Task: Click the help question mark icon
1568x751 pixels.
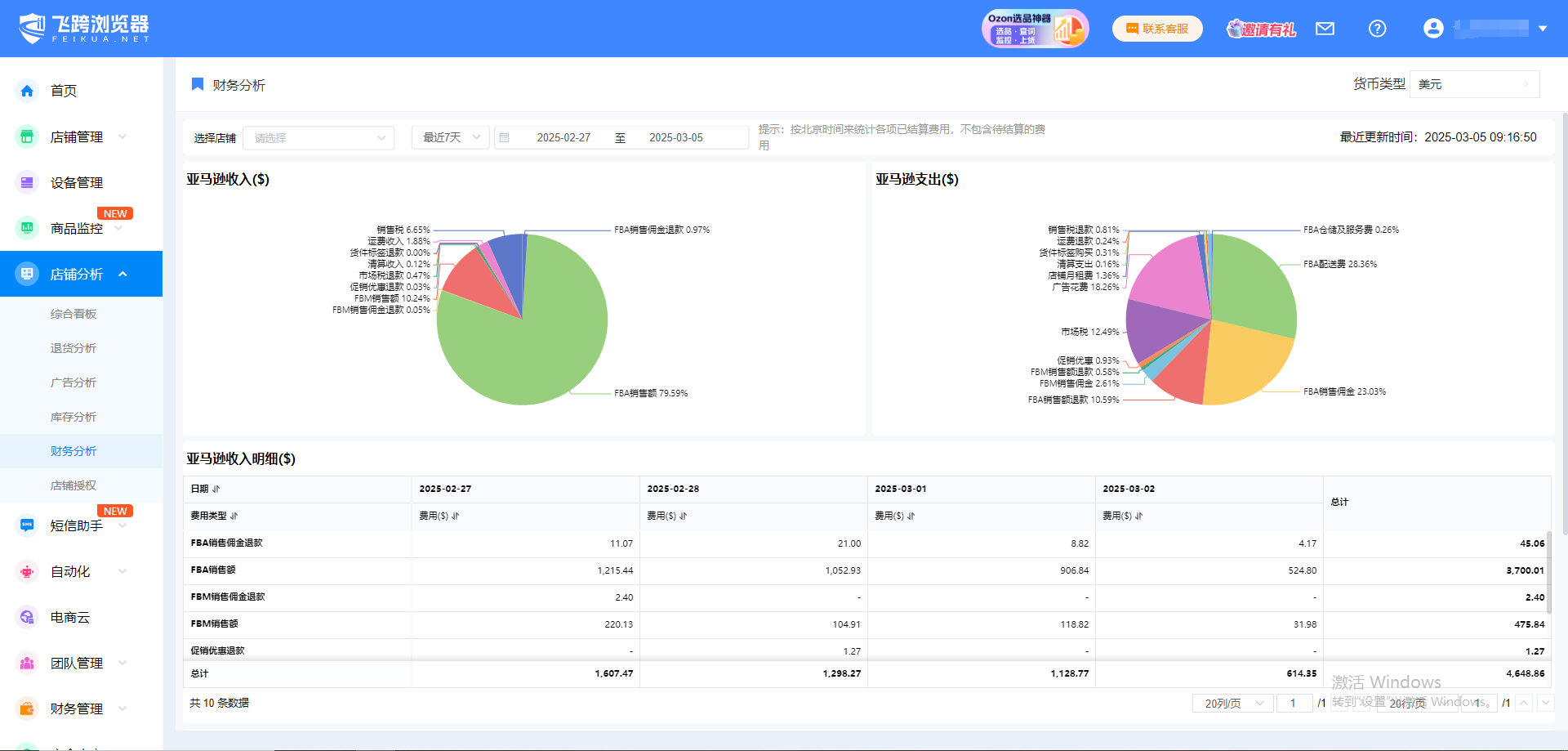Action: (x=1377, y=29)
